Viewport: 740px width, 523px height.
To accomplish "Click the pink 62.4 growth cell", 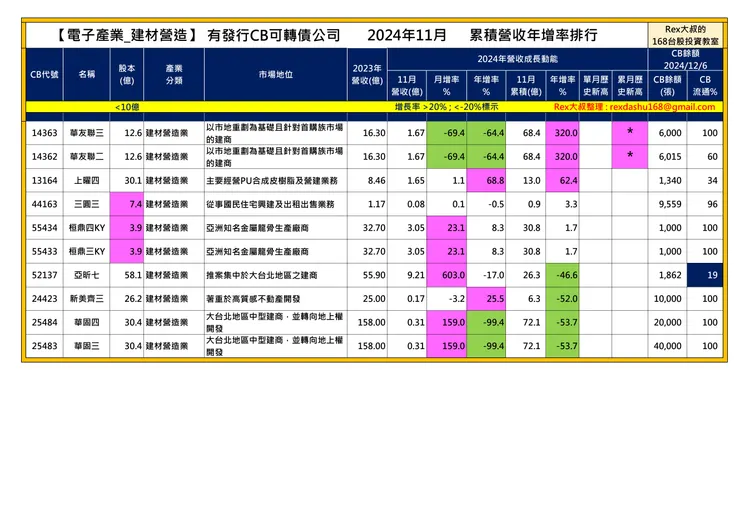I will (562, 180).
